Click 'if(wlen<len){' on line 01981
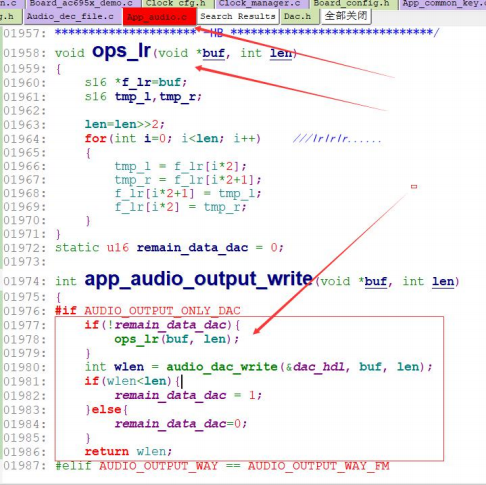486x485 pixels. click(132, 381)
